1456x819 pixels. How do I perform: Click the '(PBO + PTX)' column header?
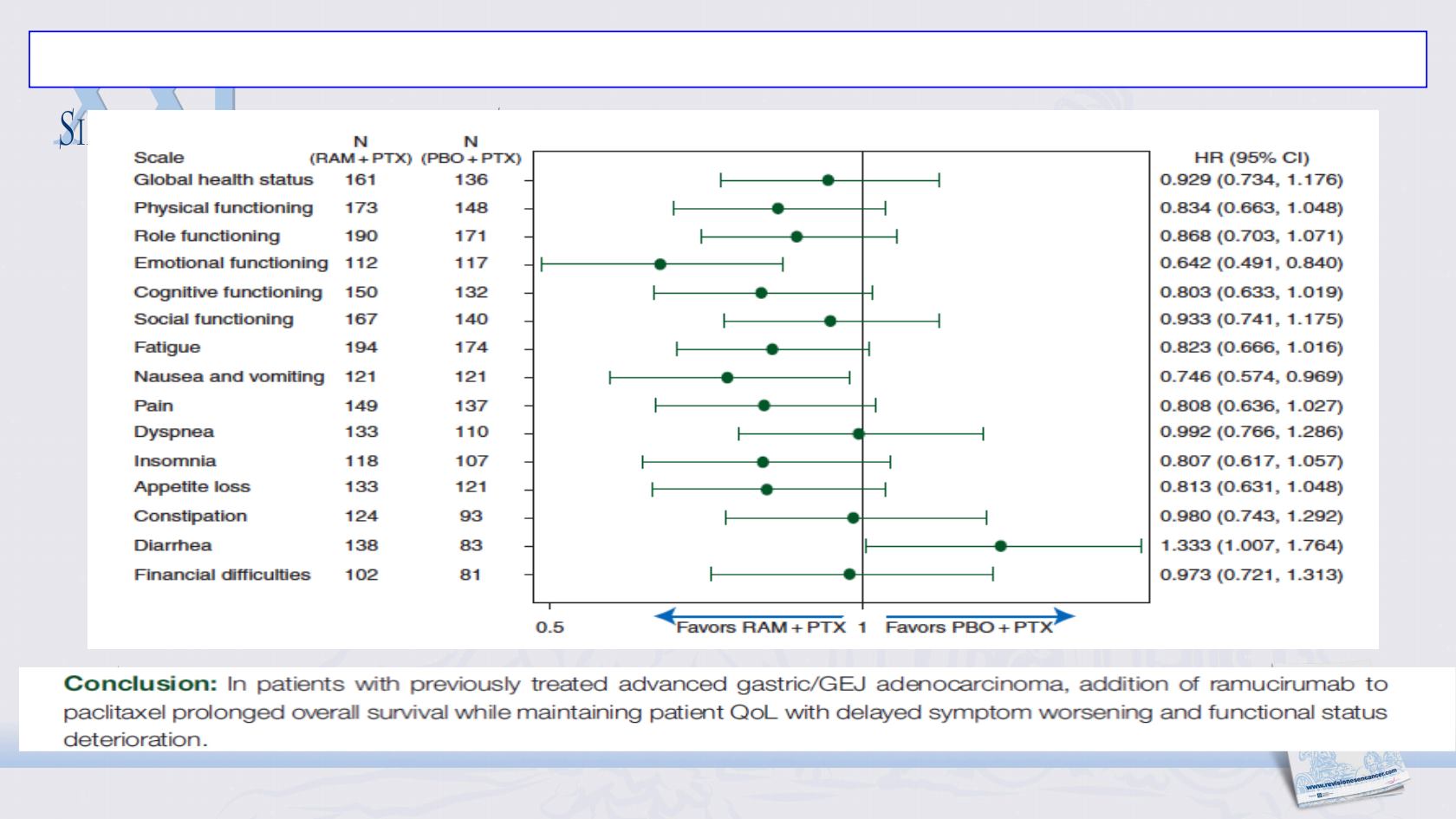point(471,159)
